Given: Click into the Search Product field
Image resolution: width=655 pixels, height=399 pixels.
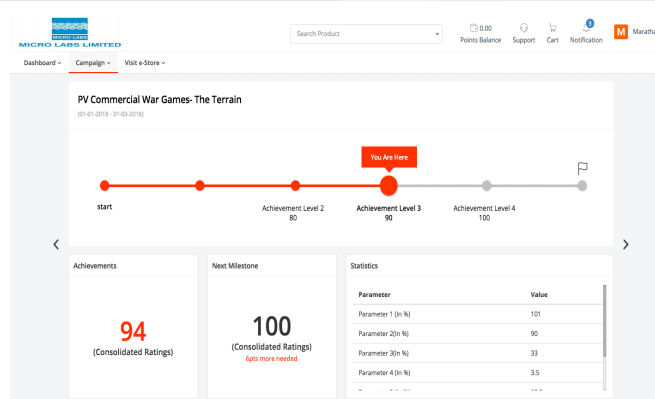Looking at the screenshot, I should [x=362, y=34].
